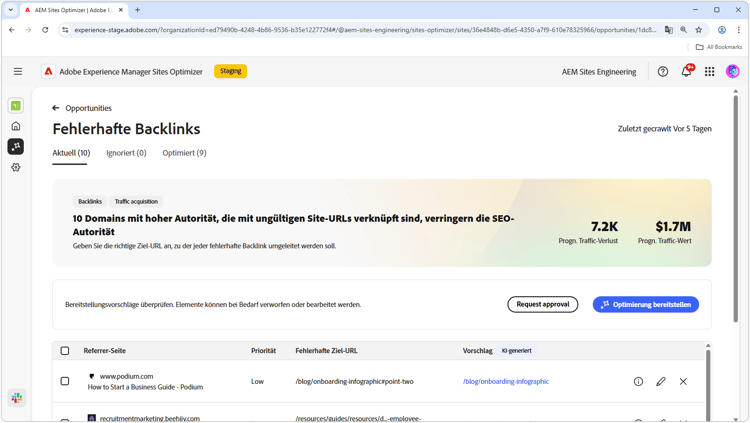Image resolution: width=750 pixels, height=423 pixels.
Task: Go back to Opportunities via arrow
Action: [x=55, y=108]
